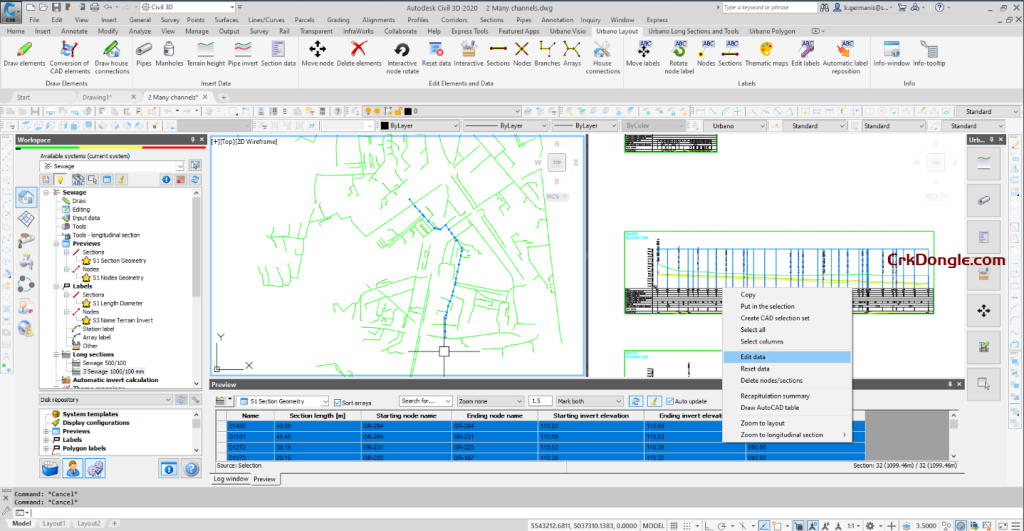1024x531 pixels.
Task: Open Conversion of CAD elements tool
Action: (x=69, y=57)
